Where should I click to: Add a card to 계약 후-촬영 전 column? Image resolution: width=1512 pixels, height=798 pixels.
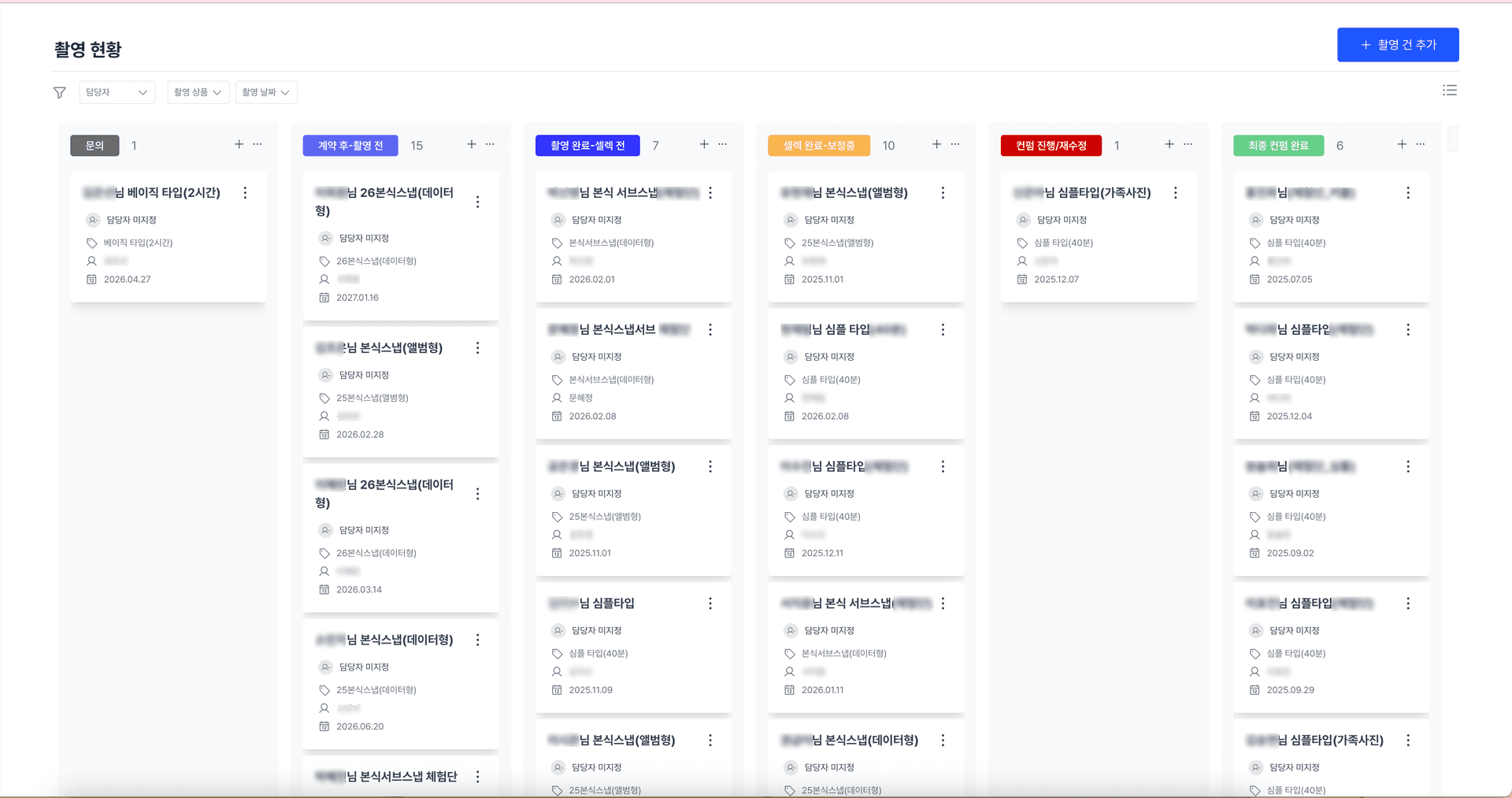[471, 144]
